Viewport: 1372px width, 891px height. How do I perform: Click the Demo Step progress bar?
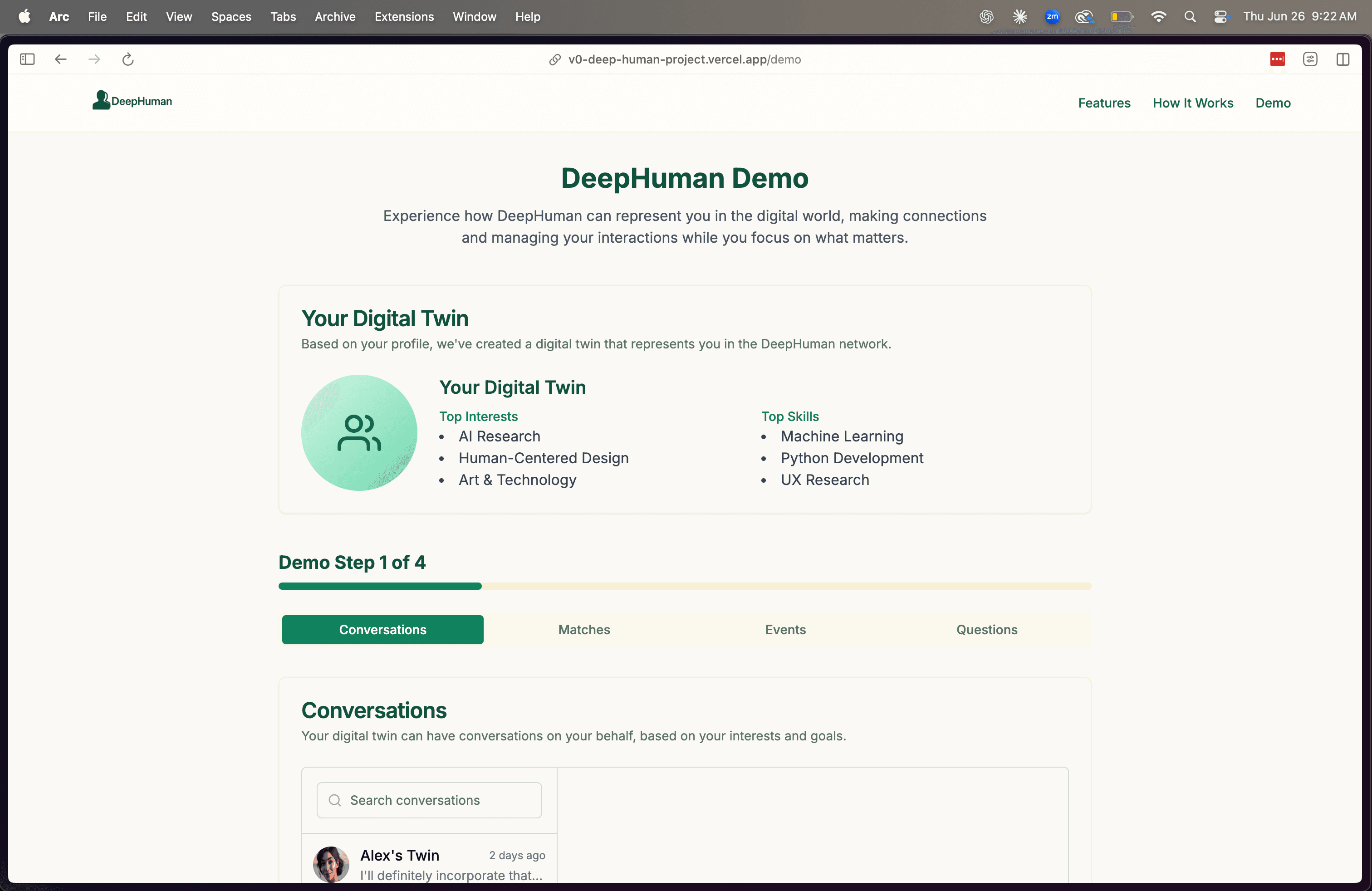click(x=684, y=586)
